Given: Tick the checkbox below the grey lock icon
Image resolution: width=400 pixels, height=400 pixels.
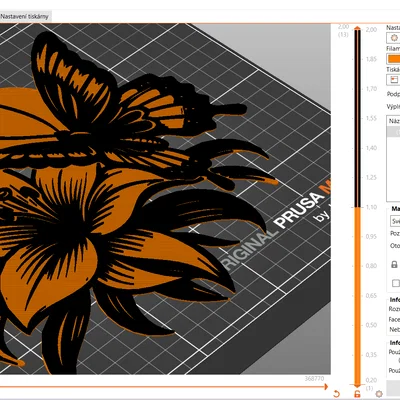Looking at the screenshot, I should pyautogui.click(x=395, y=283).
